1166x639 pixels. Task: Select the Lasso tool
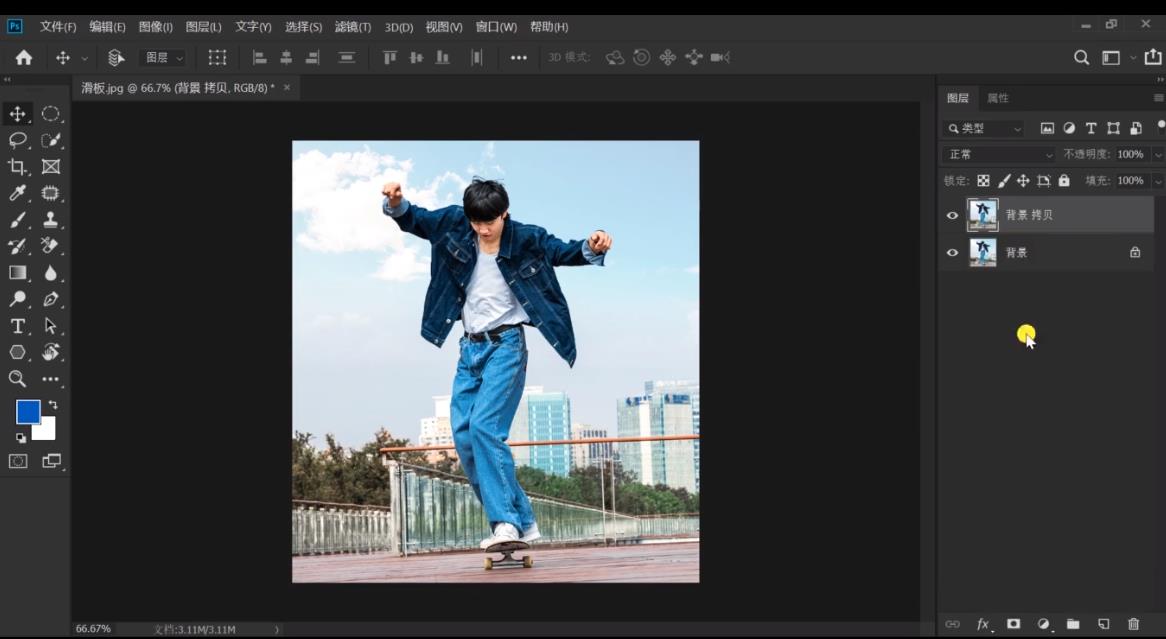coord(18,140)
